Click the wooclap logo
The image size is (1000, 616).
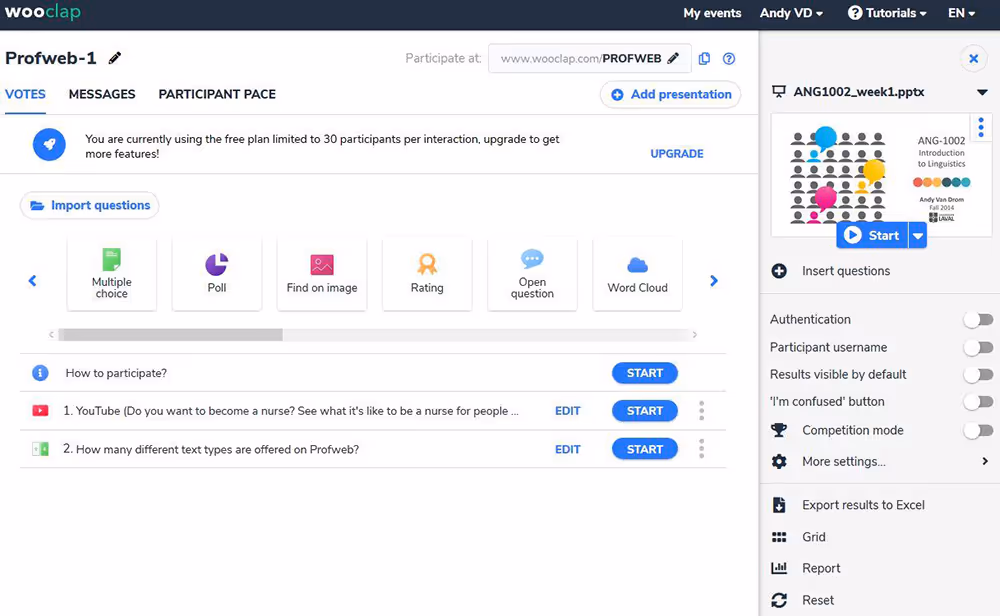tap(42, 11)
